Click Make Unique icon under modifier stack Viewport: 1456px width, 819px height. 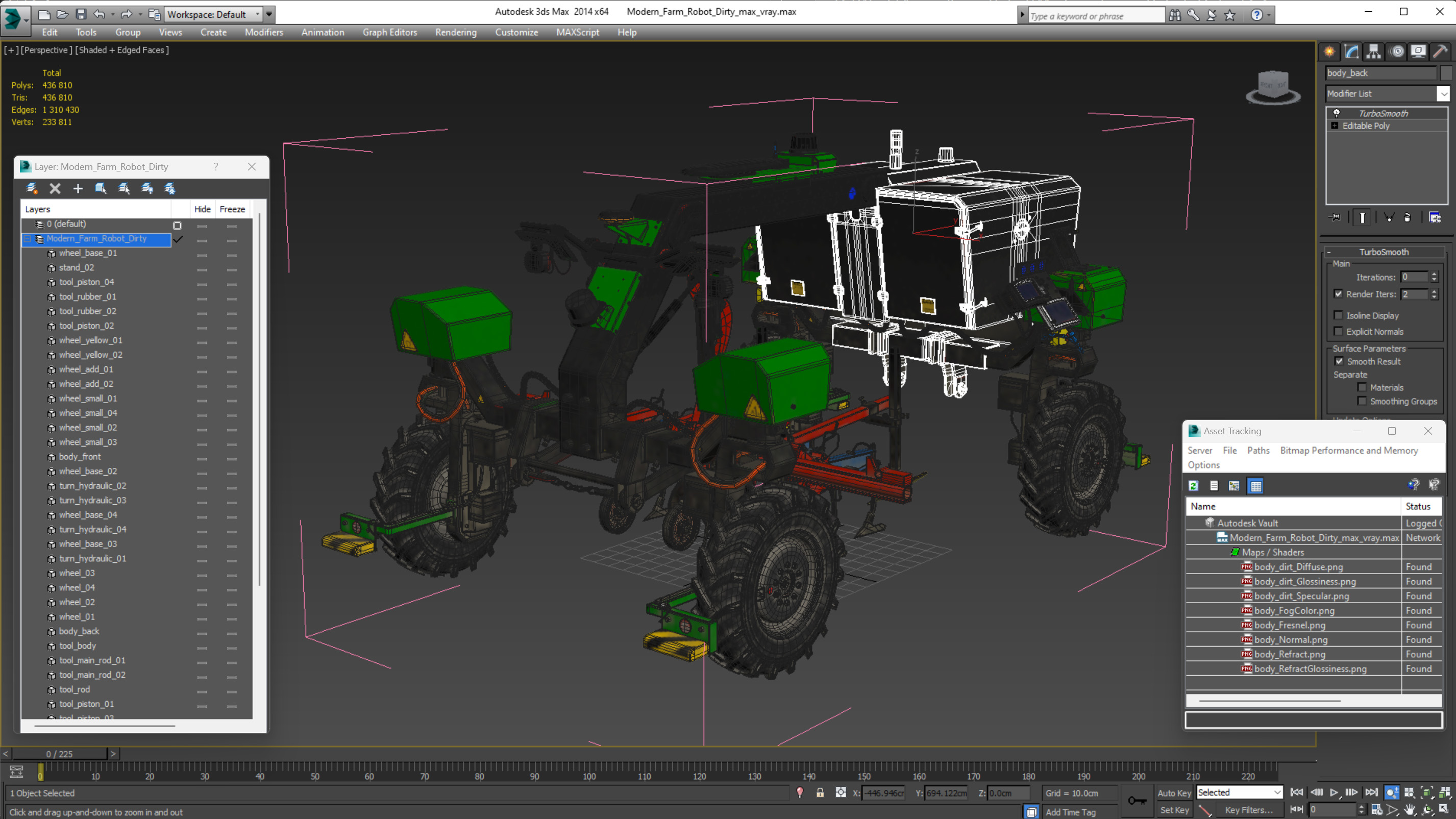pos(1389,217)
